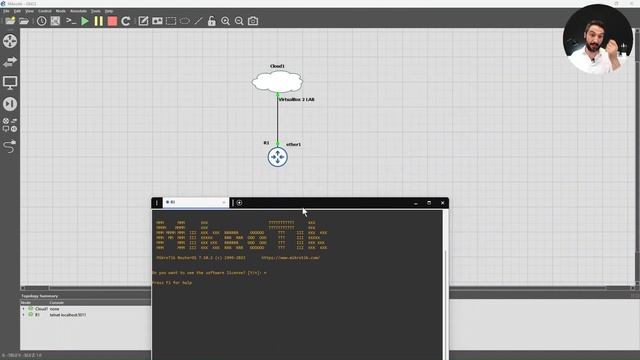
Task: Start all nodes with green play button
Action: [x=85, y=21]
